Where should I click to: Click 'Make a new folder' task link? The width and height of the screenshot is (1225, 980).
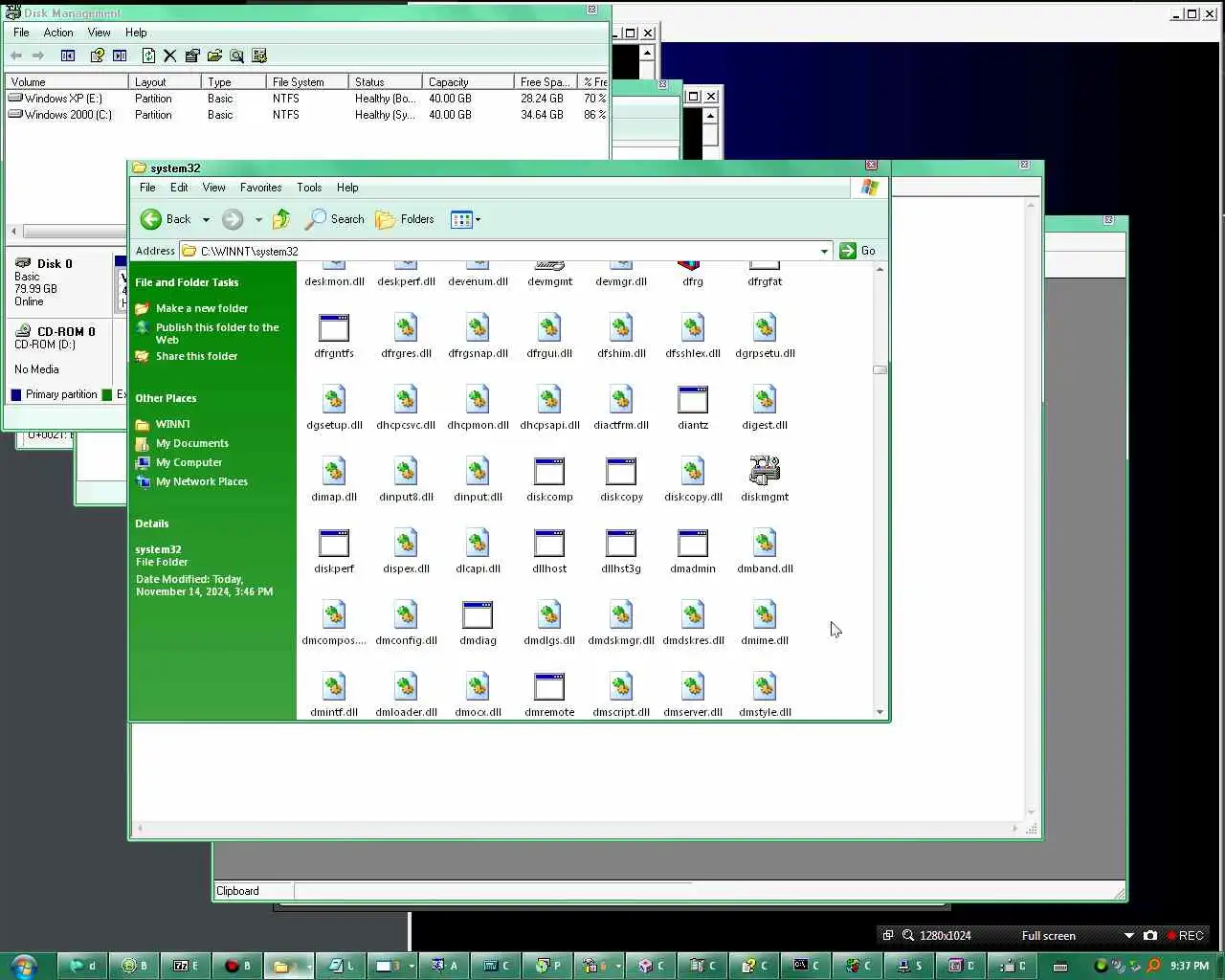(x=202, y=308)
